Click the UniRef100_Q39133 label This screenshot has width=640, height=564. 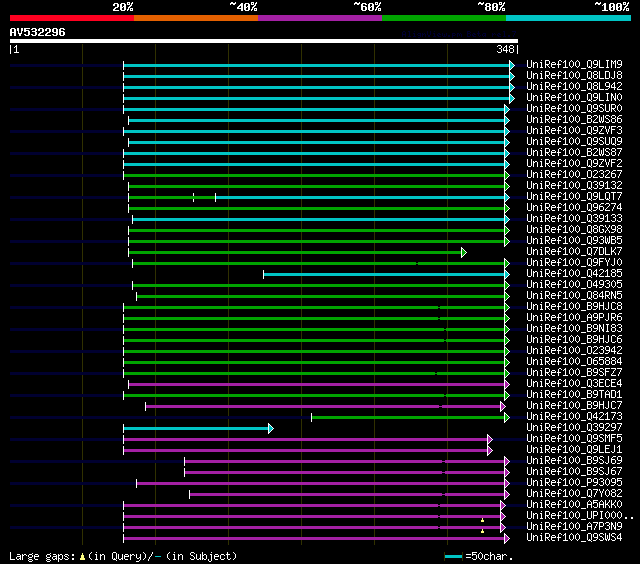point(574,219)
